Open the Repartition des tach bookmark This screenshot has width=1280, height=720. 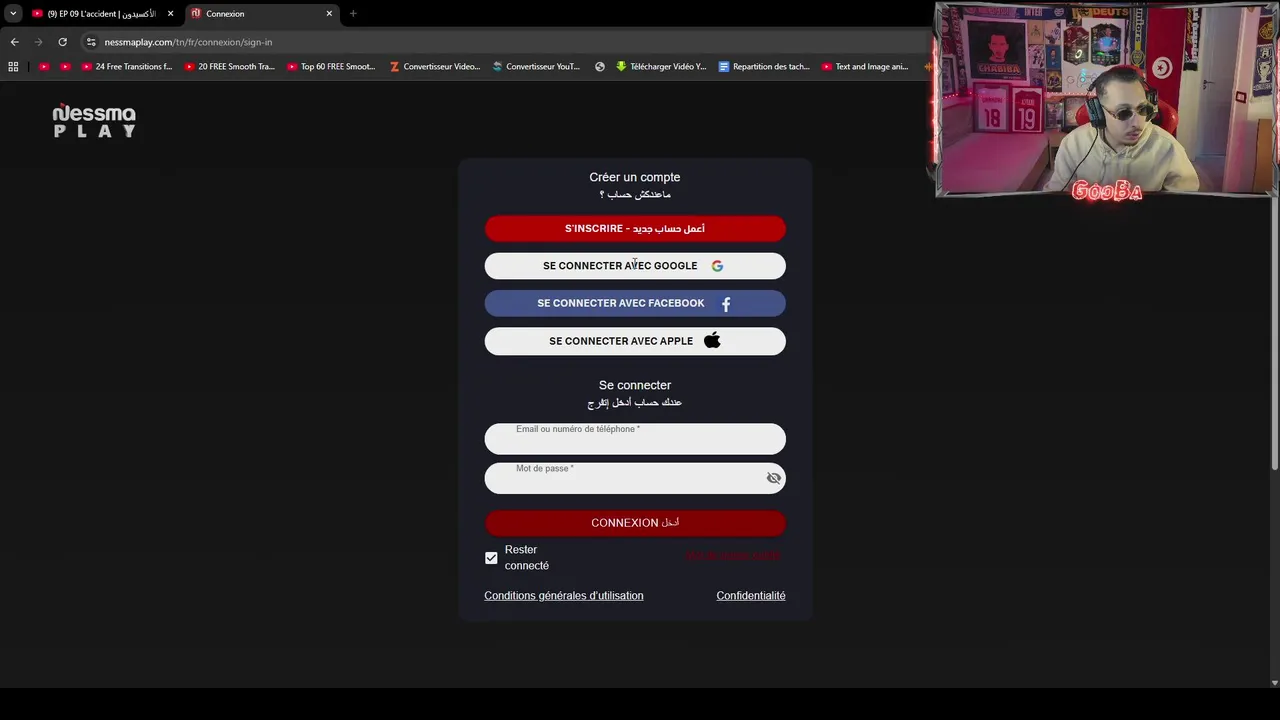tap(764, 67)
